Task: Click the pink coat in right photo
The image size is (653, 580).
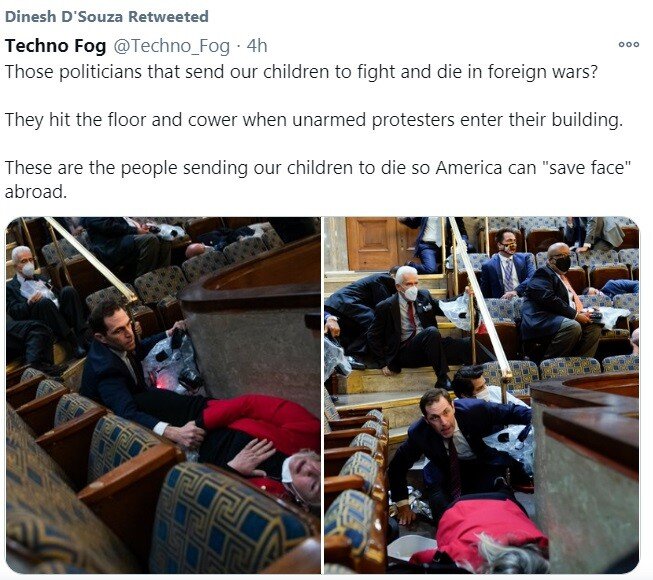Action: (x=487, y=529)
